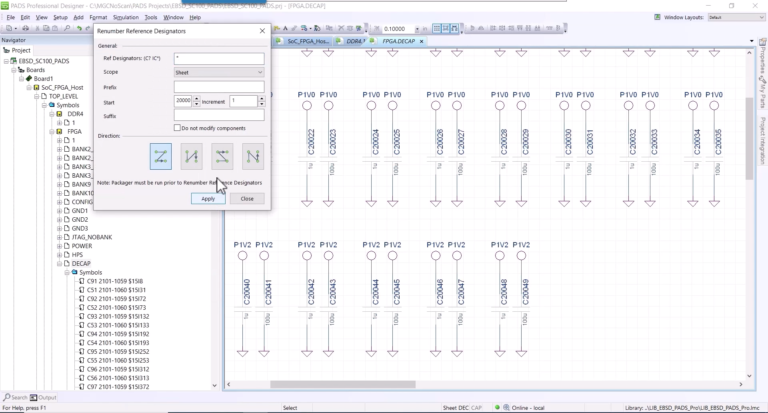Image resolution: width=768 pixels, height=413 pixels.
Task: Open the Simulation menu
Action: pos(126,17)
